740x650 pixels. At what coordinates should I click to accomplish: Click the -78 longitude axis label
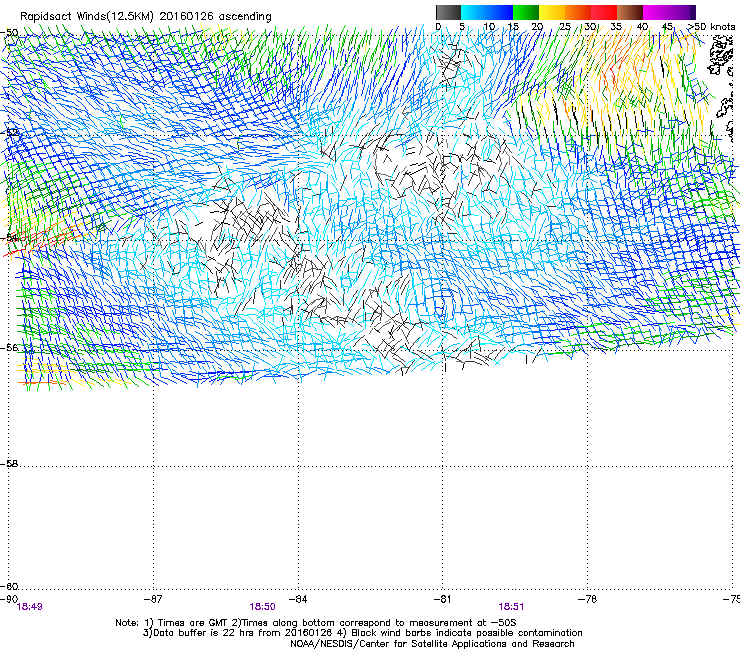pos(588,599)
